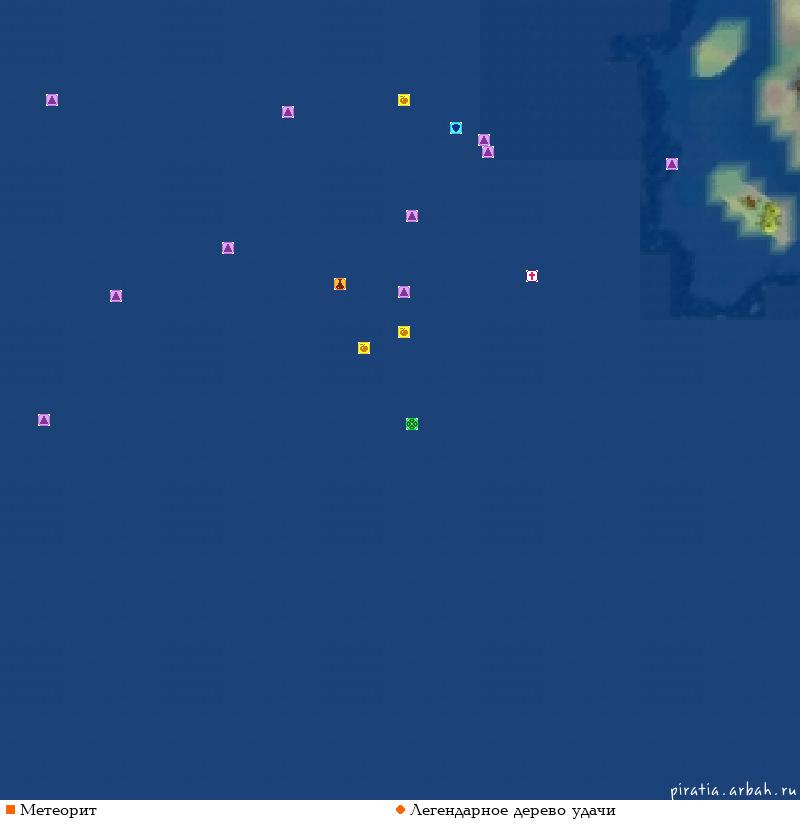Click the 'Легендарное дерево удачи' legend label
Screen dimensions: 800x830
[x=513, y=810]
